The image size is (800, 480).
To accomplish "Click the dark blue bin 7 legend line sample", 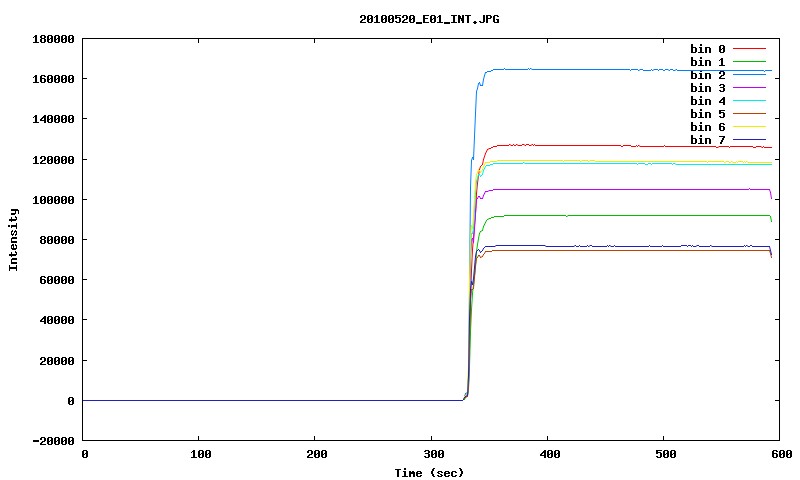I will pyautogui.click(x=749, y=140).
